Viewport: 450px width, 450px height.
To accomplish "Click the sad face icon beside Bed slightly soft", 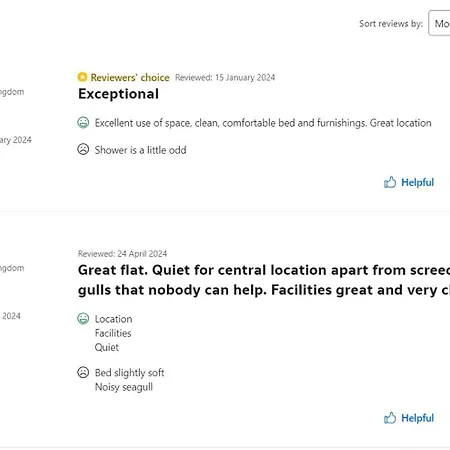I will click(x=83, y=372).
